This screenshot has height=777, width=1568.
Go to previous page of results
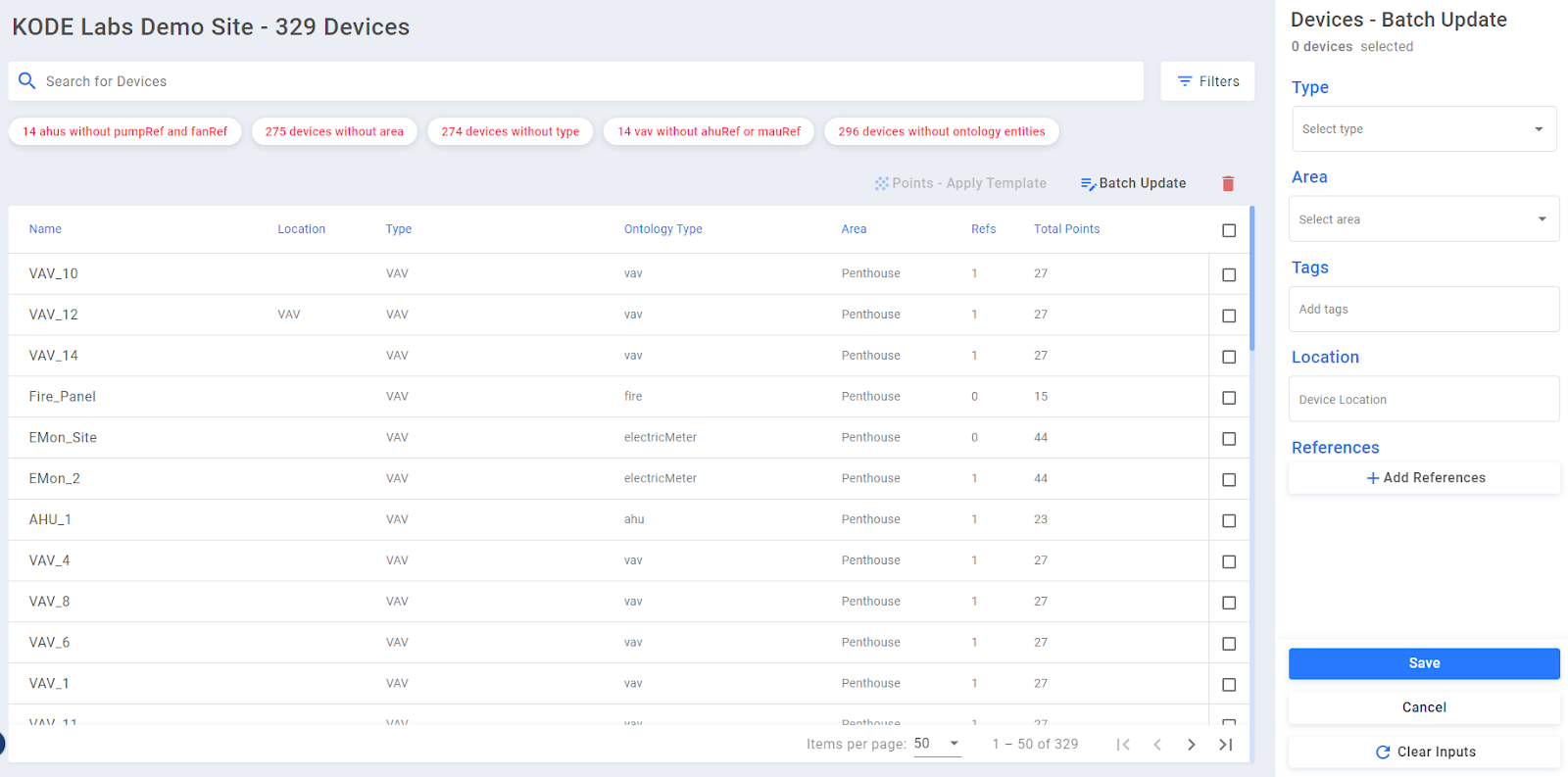click(x=1157, y=745)
